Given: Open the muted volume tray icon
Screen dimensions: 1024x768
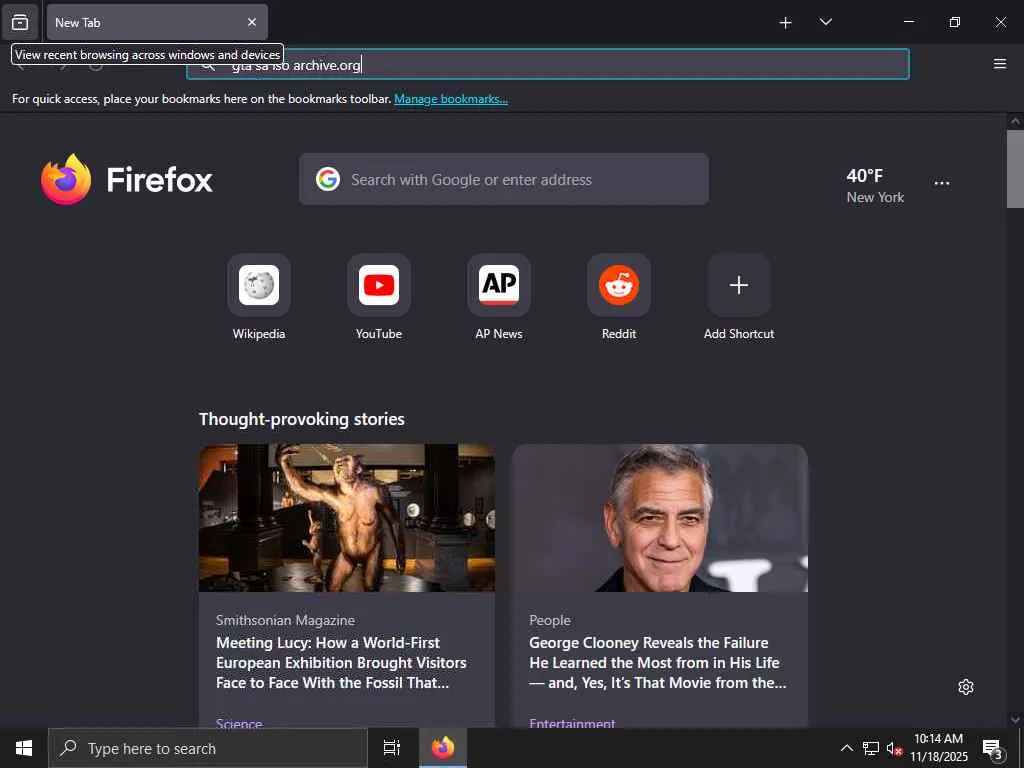Looking at the screenshot, I should click(x=894, y=748).
